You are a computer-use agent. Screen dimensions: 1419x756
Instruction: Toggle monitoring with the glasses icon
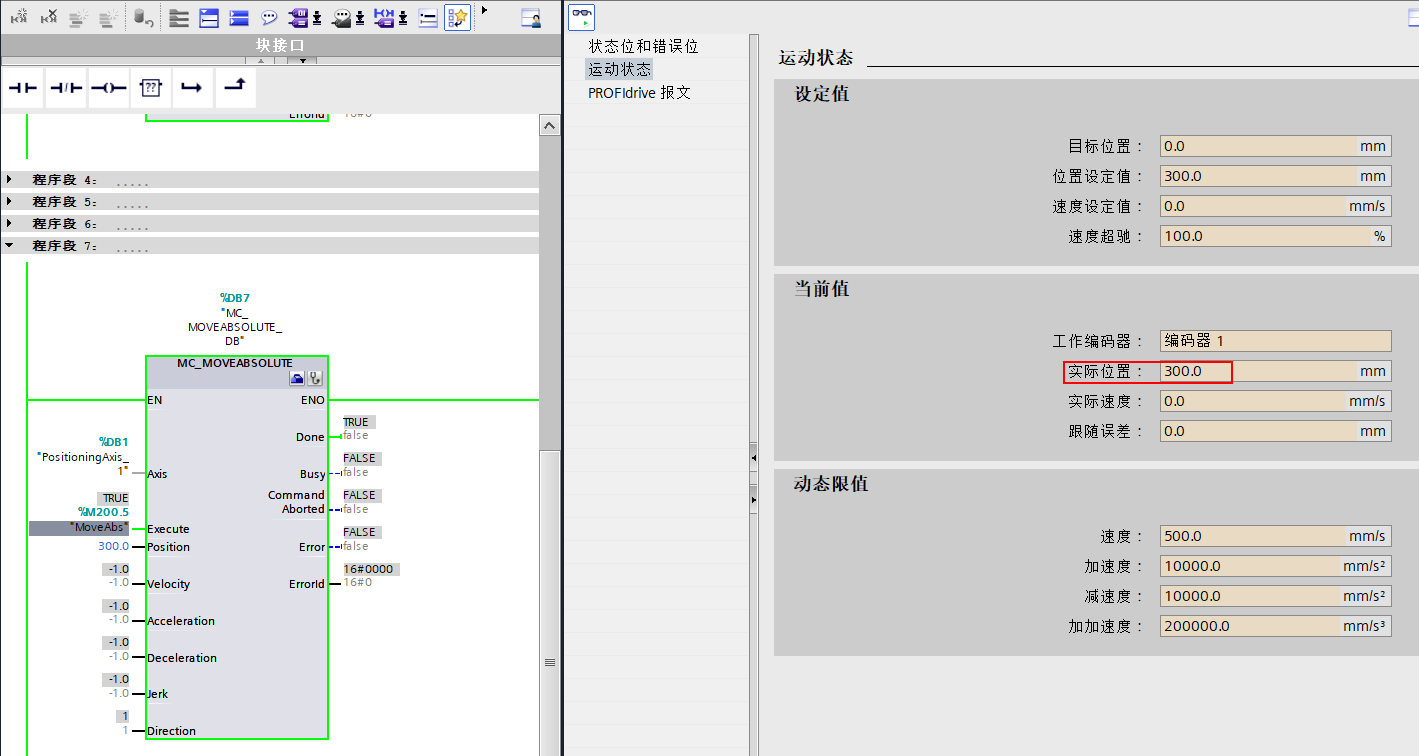(581, 17)
